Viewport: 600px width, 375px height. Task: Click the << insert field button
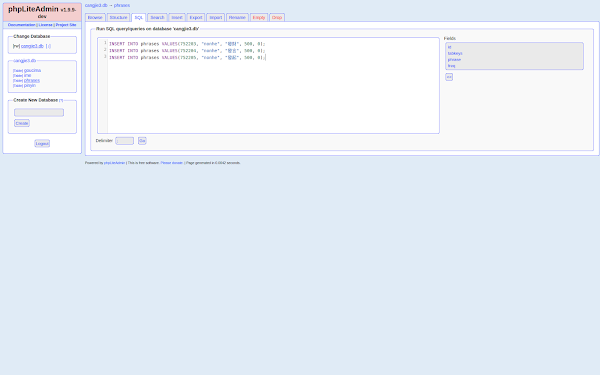click(449, 77)
